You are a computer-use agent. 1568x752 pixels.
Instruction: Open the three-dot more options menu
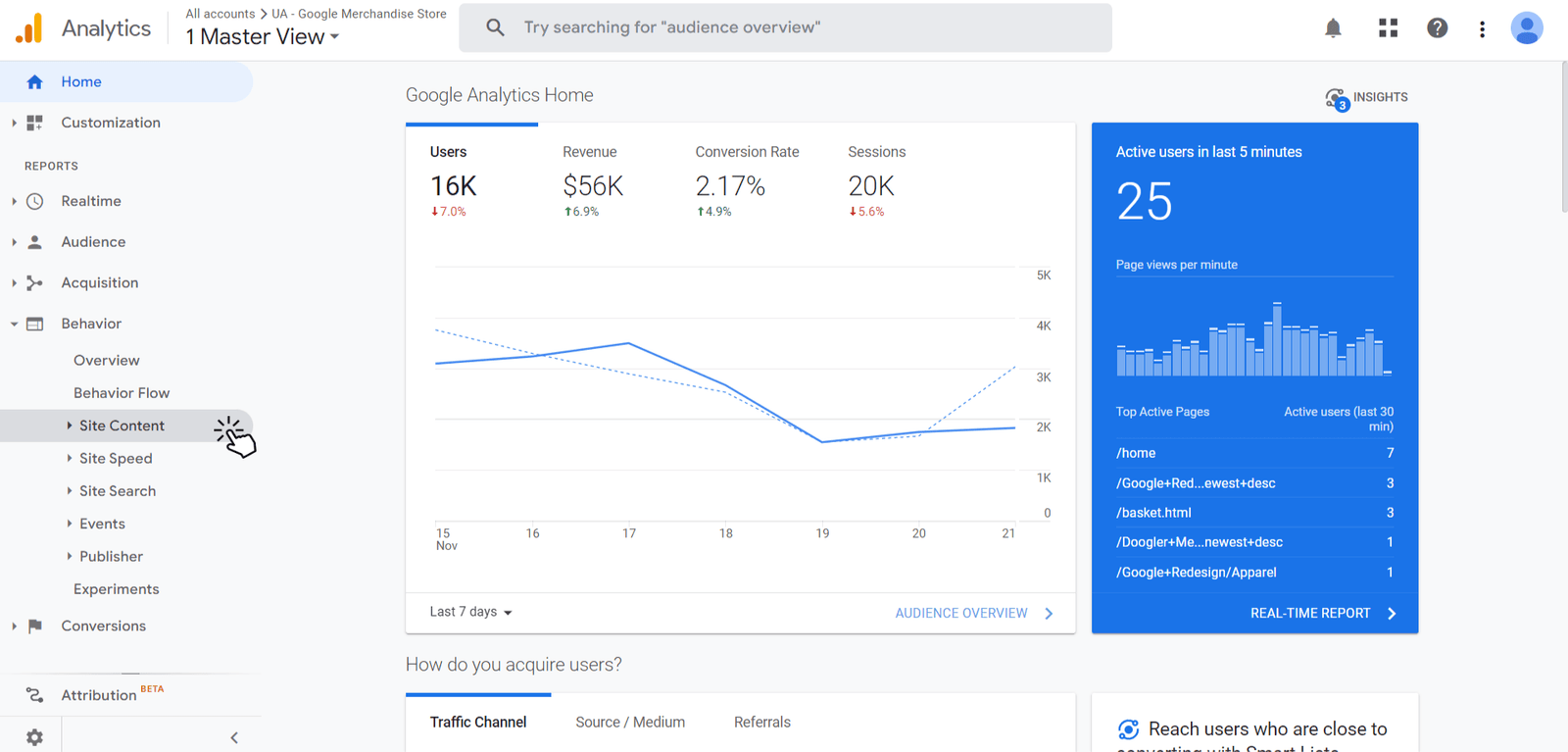pyautogui.click(x=1482, y=29)
